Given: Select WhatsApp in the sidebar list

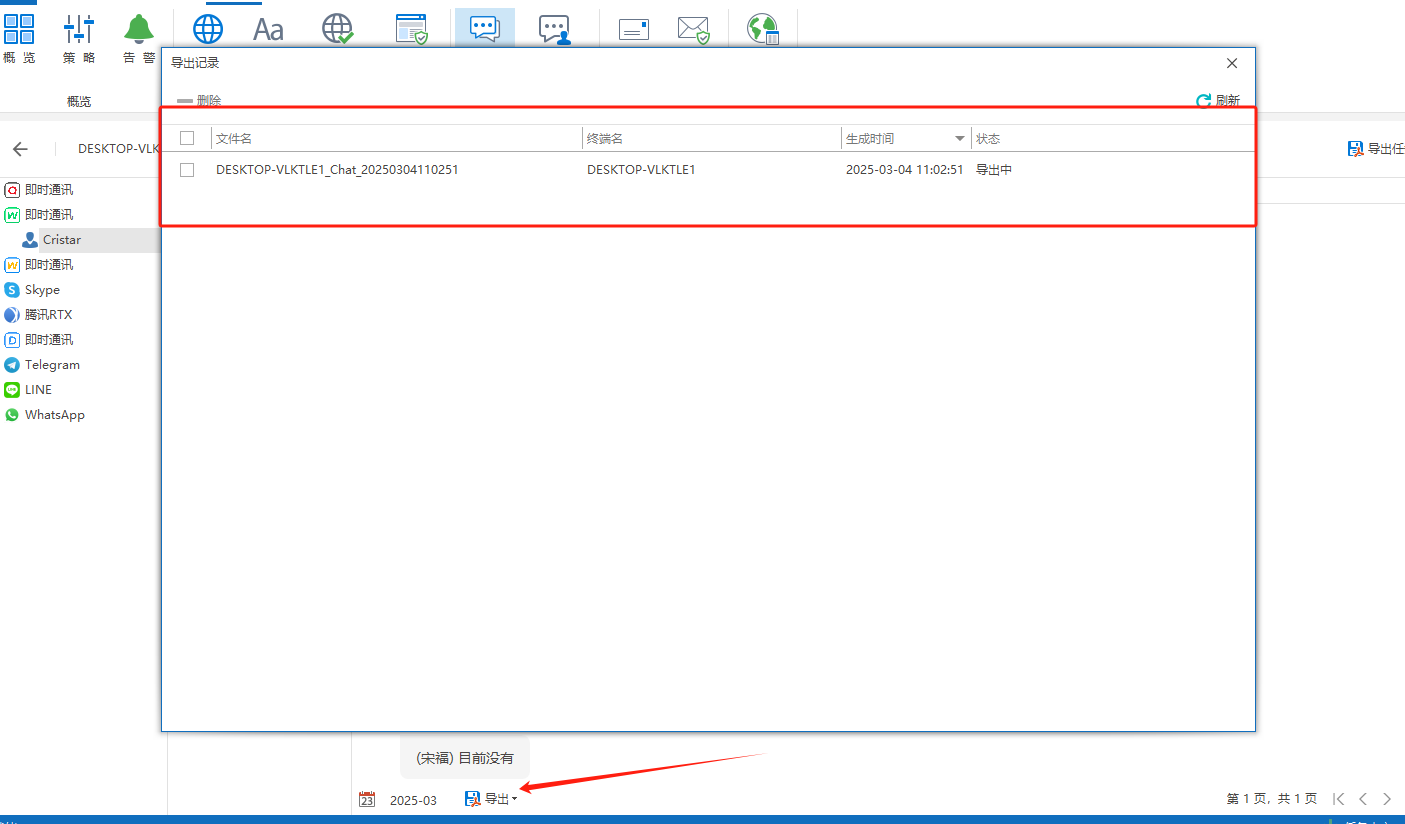Looking at the screenshot, I should 54,415.
